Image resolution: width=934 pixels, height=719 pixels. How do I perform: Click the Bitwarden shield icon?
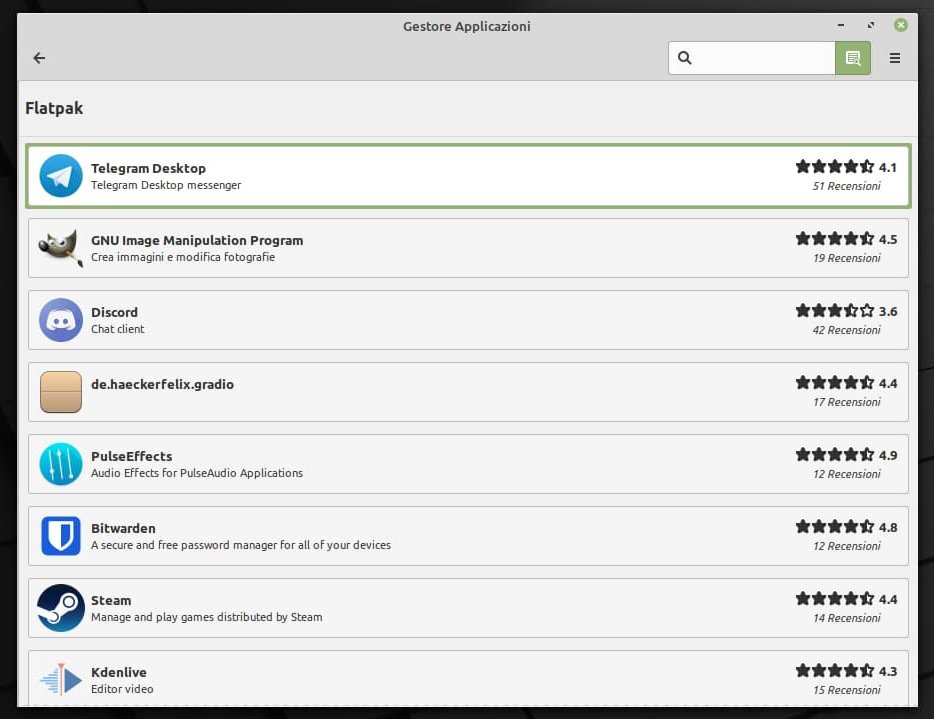(61, 536)
